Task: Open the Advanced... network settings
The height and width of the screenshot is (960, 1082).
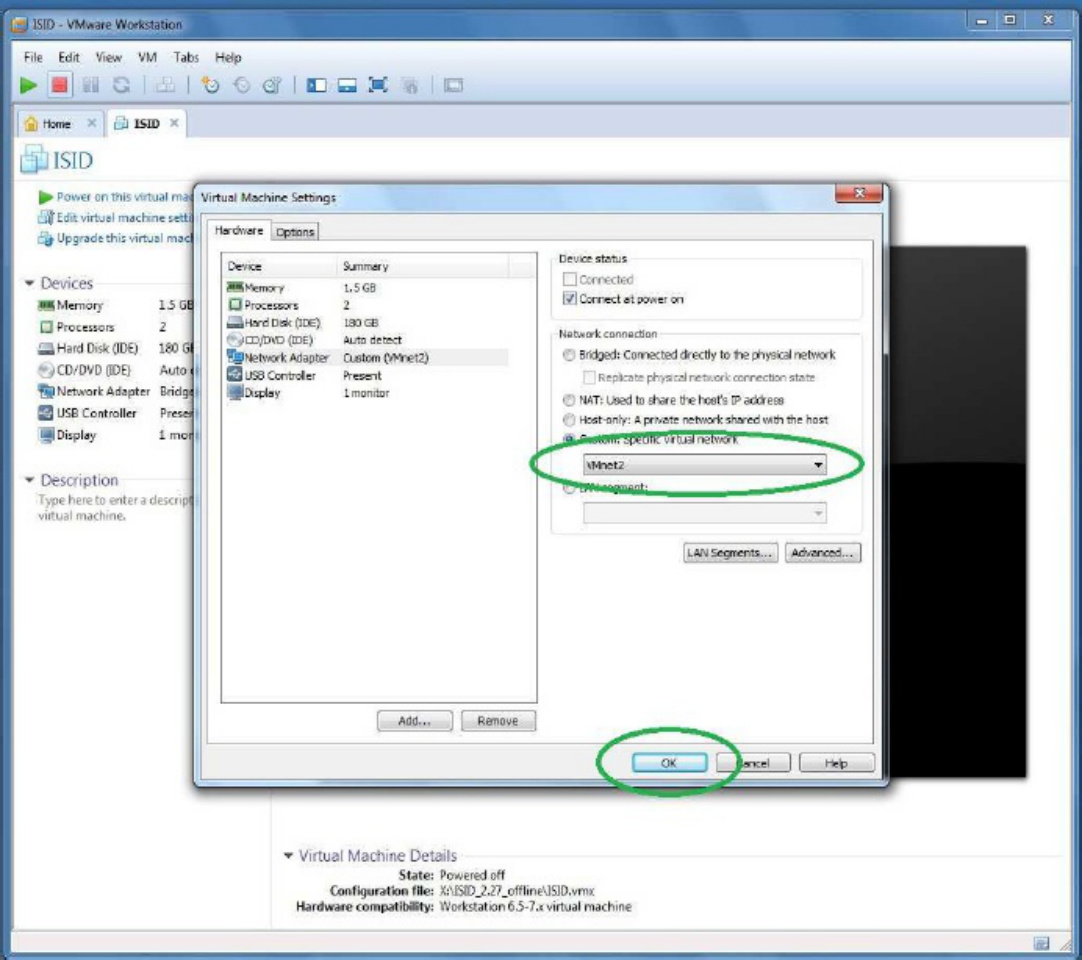Action: coord(823,553)
